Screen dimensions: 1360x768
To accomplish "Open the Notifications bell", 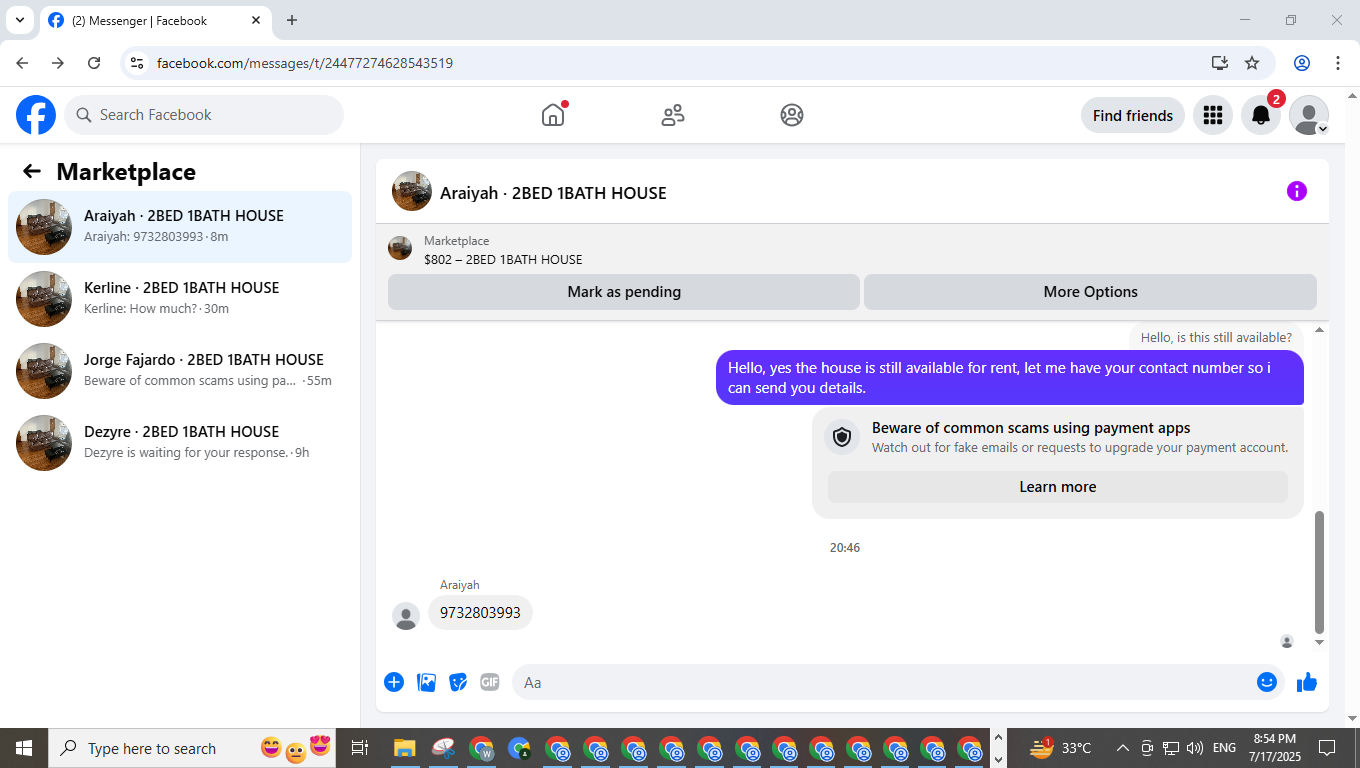I will click(x=1261, y=115).
